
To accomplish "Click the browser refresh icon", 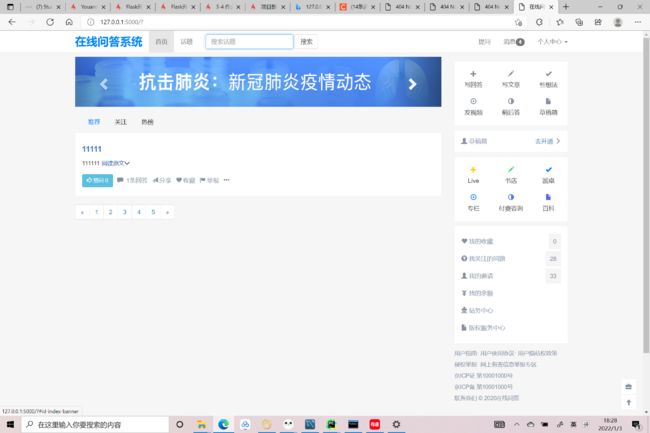I will click(x=50, y=22).
